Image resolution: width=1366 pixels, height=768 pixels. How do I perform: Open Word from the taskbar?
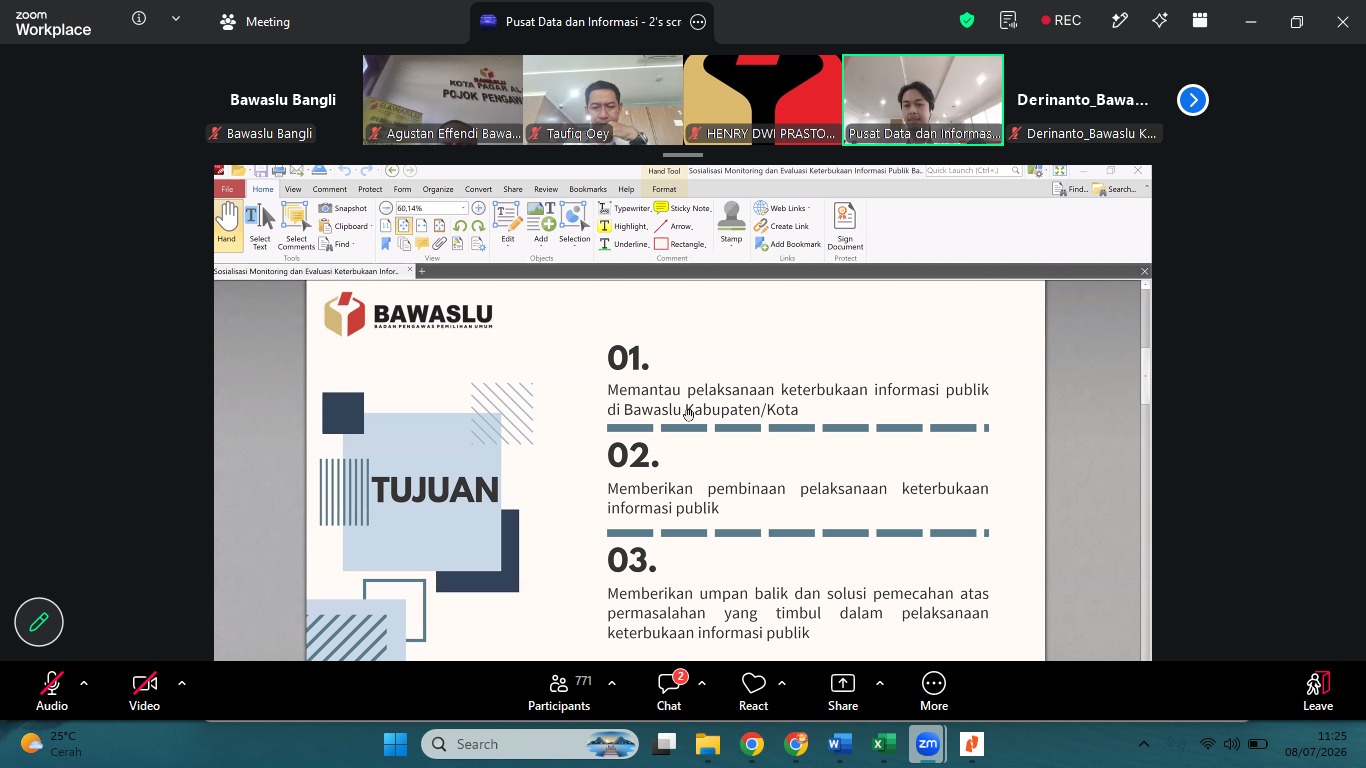[x=840, y=744]
